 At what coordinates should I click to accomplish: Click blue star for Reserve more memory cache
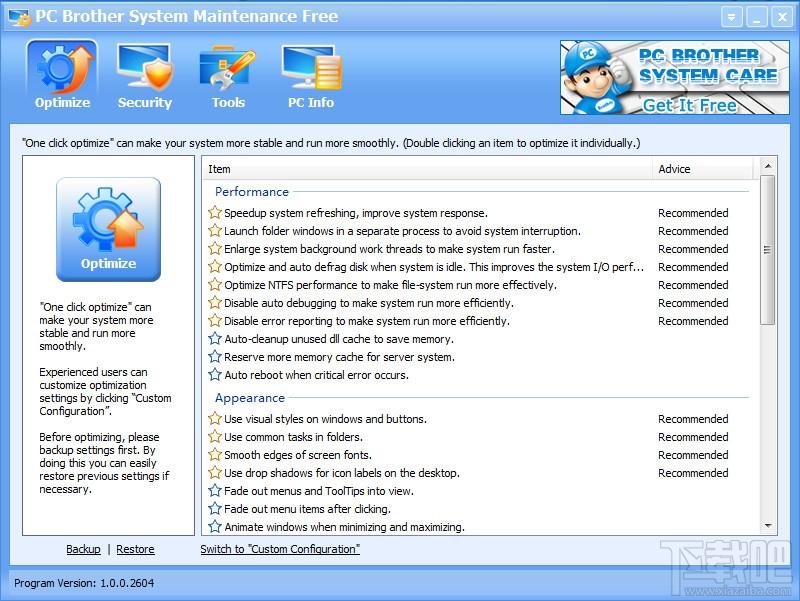[215, 356]
